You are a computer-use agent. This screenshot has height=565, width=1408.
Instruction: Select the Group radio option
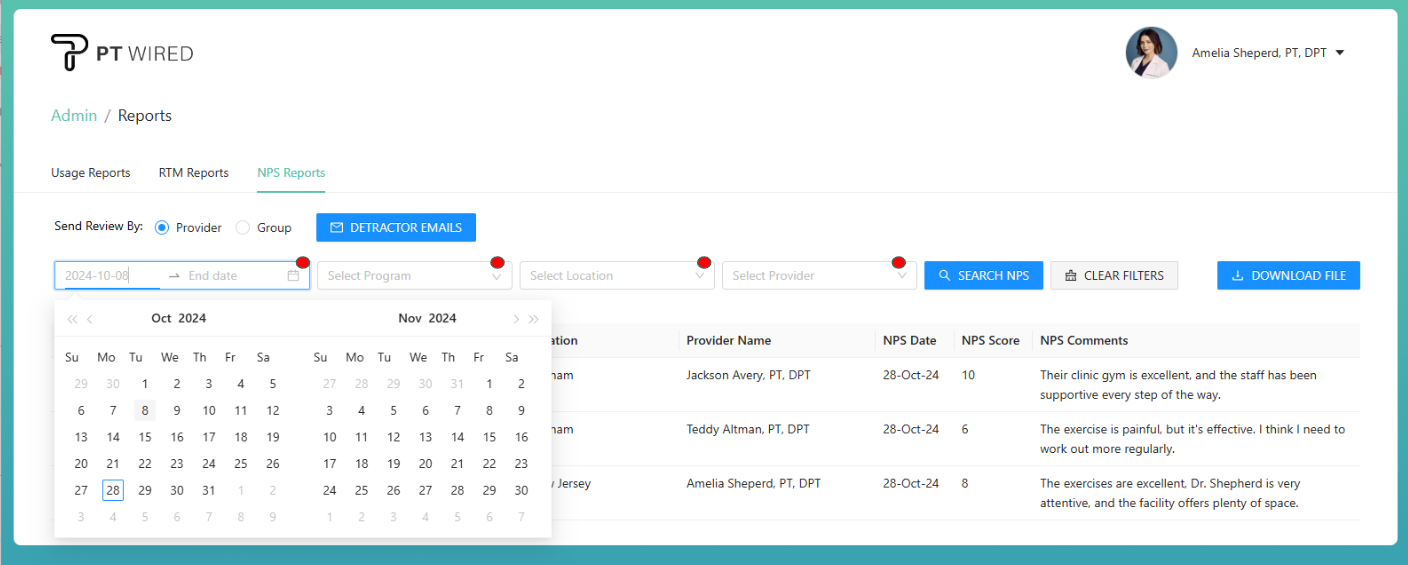click(x=243, y=228)
